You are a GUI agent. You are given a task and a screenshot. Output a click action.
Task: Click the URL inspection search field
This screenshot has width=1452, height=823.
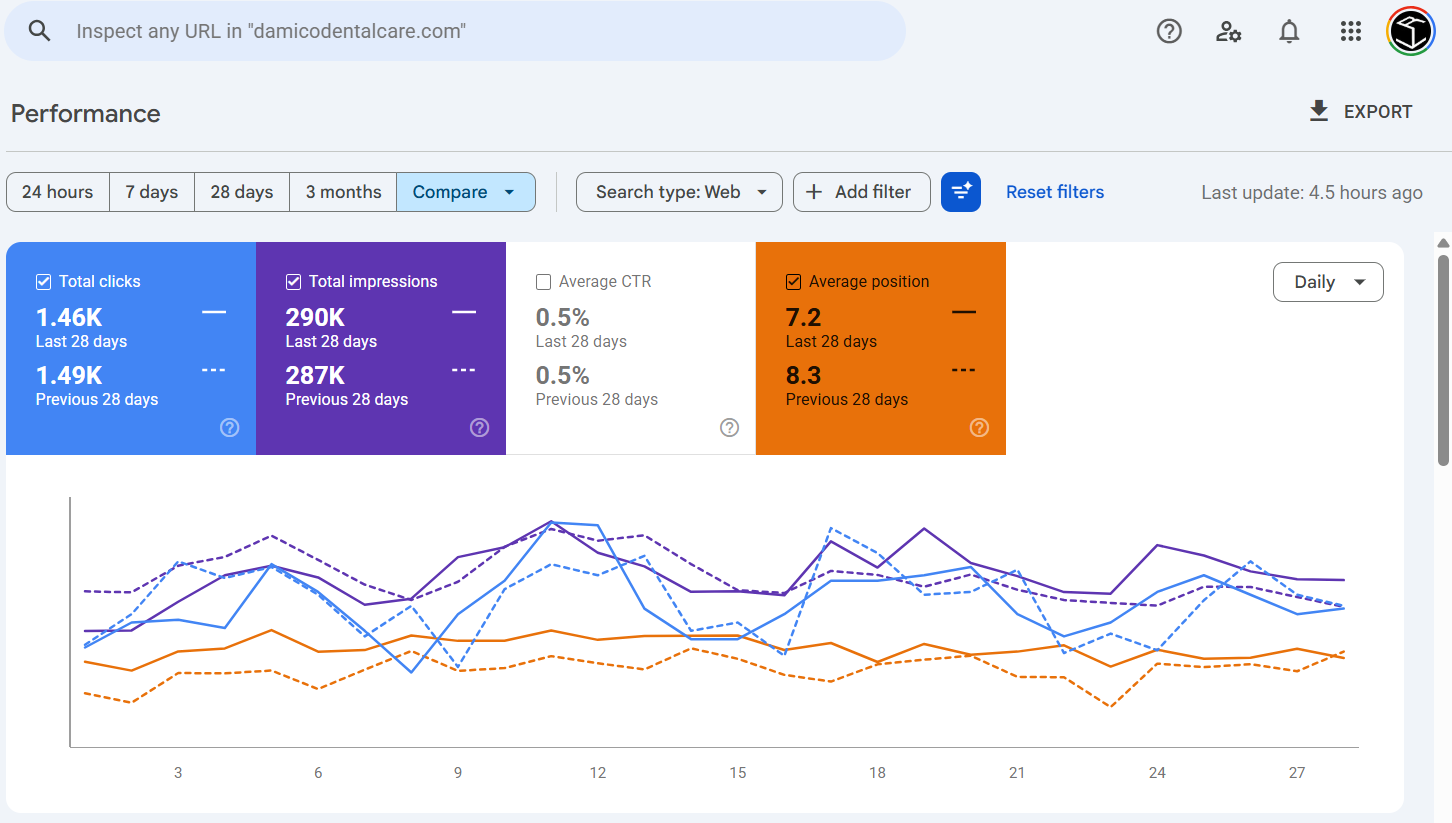[x=455, y=31]
